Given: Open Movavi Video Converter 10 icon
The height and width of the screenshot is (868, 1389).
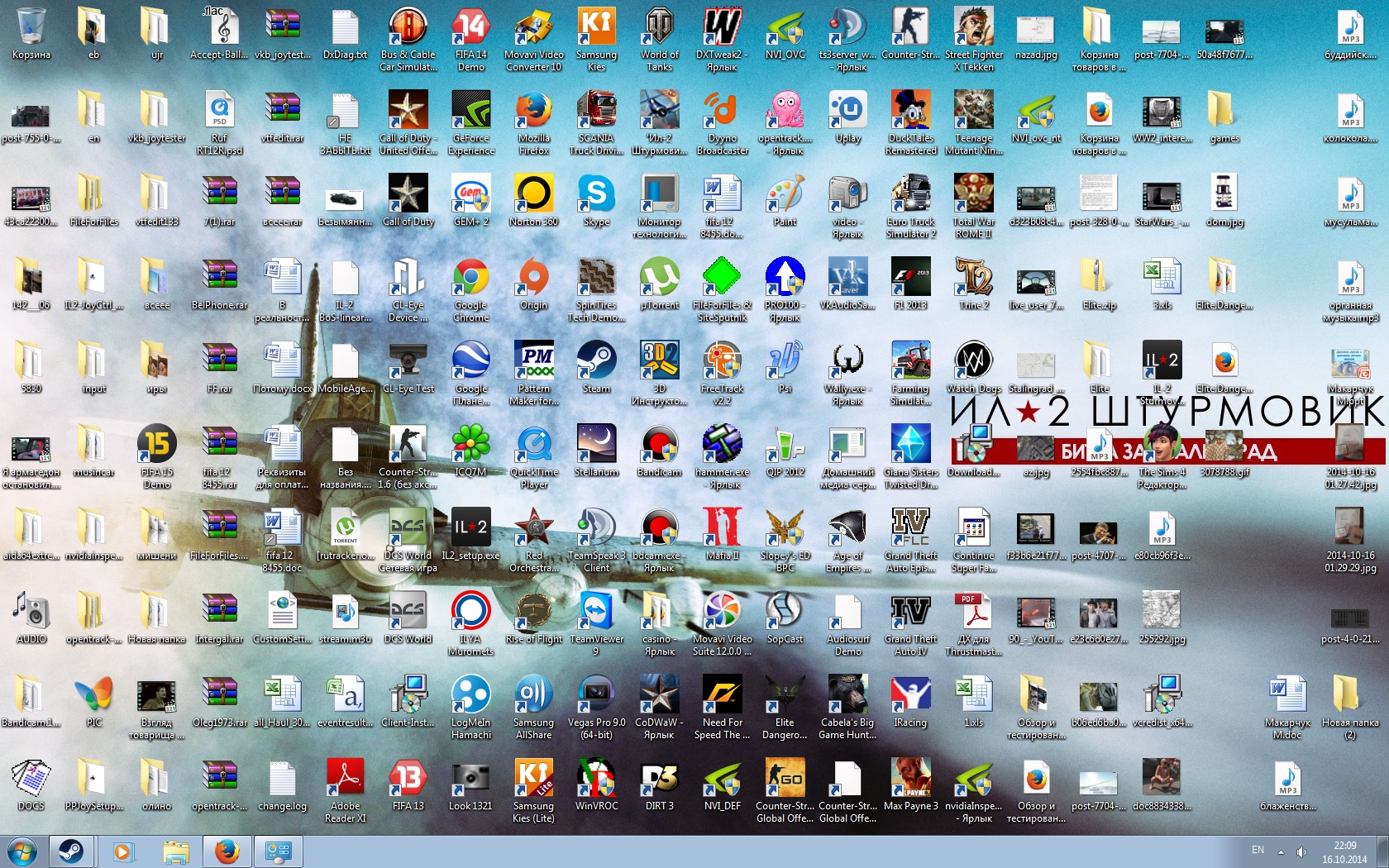Looking at the screenshot, I should pyautogui.click(x=533, y=40).
